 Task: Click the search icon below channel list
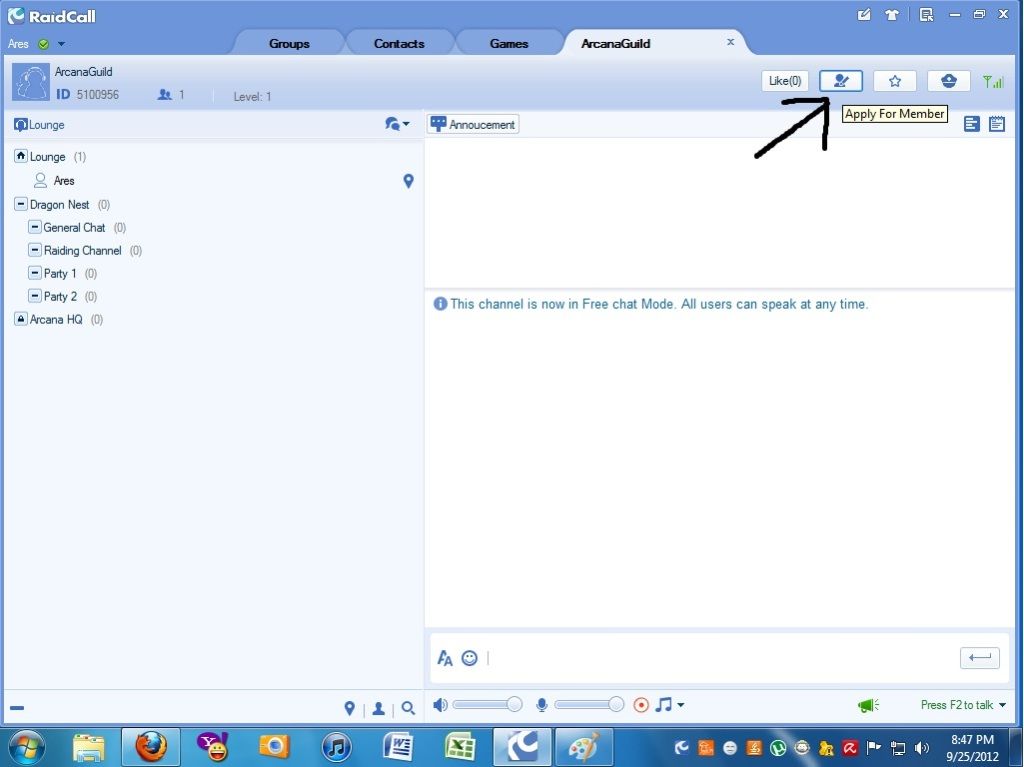(x=408, y=708)
